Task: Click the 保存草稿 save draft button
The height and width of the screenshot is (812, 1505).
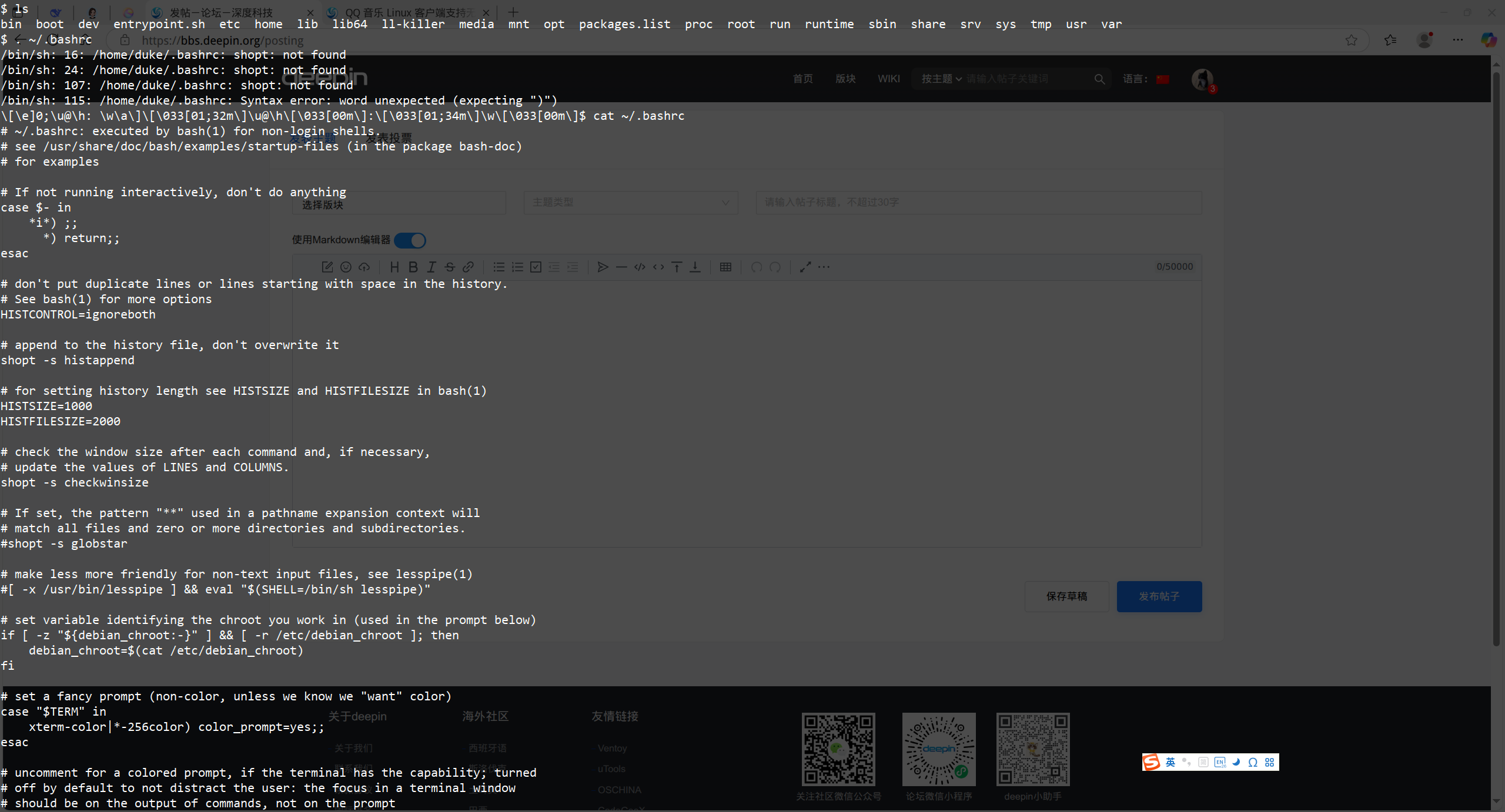Action: (x=1066, y=596)
